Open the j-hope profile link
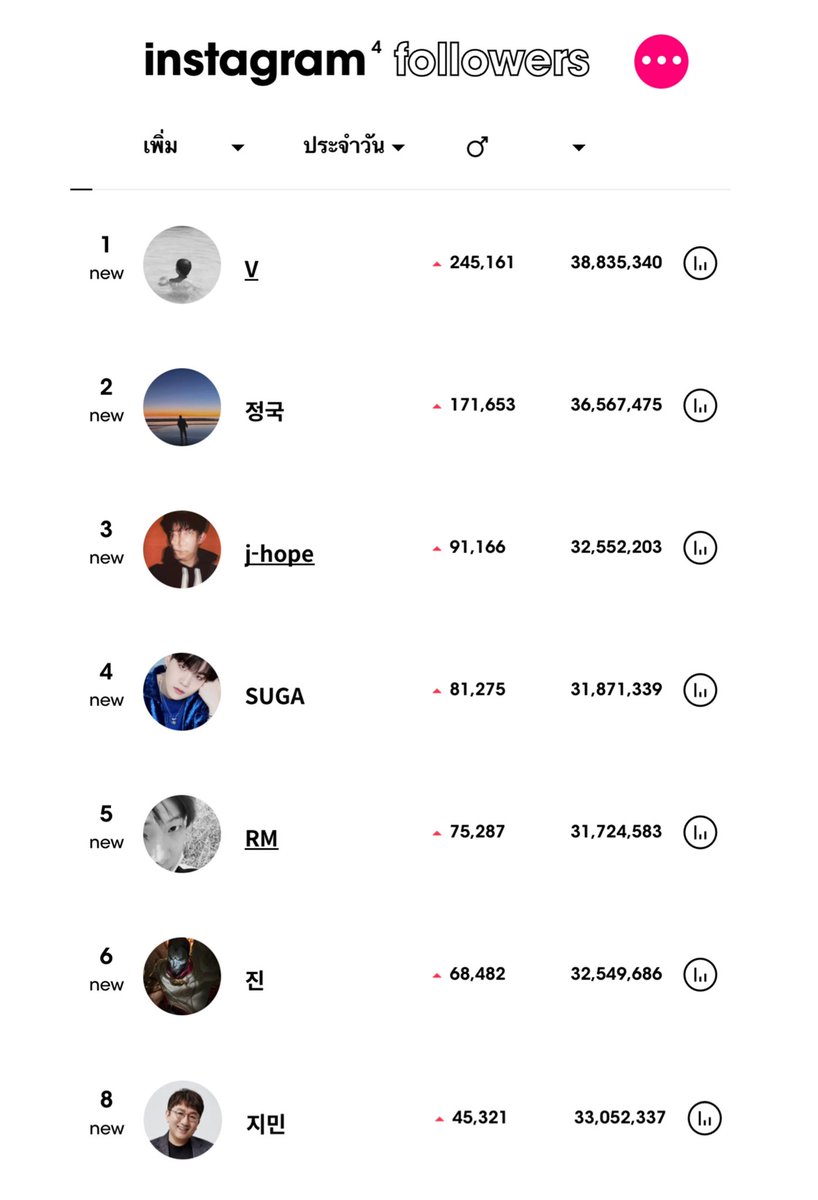Viewport: 818px width, 1200px height. pyautogui.click(x=279, y=554)
